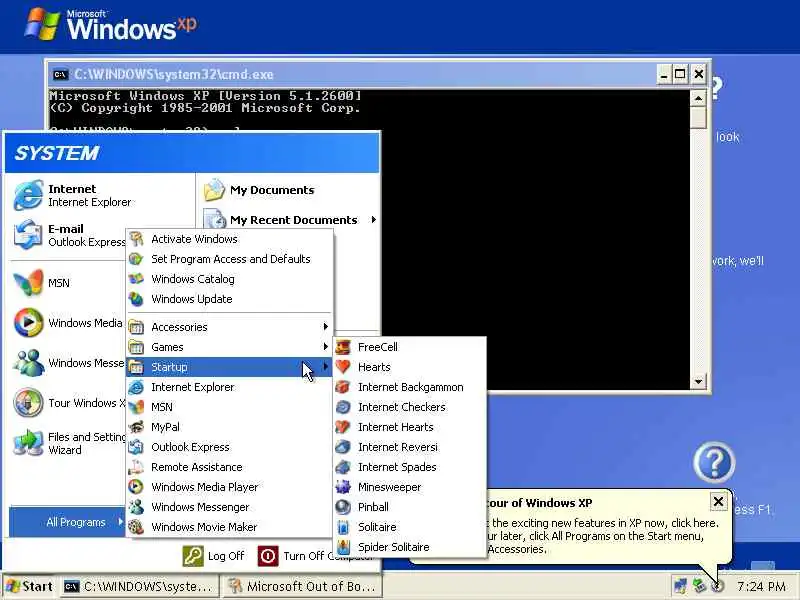Select Set Program Access and Defaults
Image resolution: width=800 pixels, height=600 pixels.
click(x=230, y=259)
